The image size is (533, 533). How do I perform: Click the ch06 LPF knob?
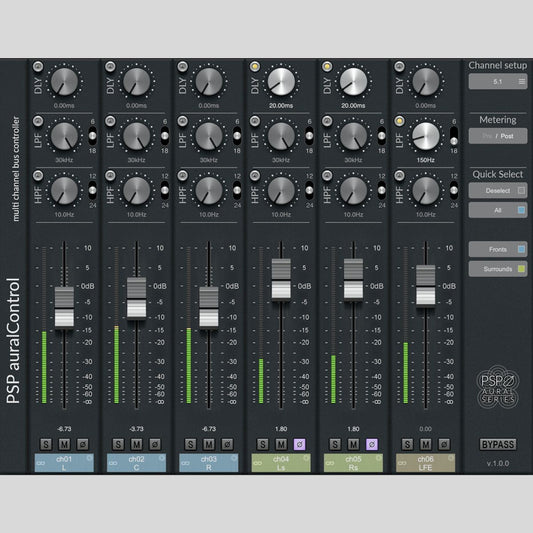coord(426,136)
